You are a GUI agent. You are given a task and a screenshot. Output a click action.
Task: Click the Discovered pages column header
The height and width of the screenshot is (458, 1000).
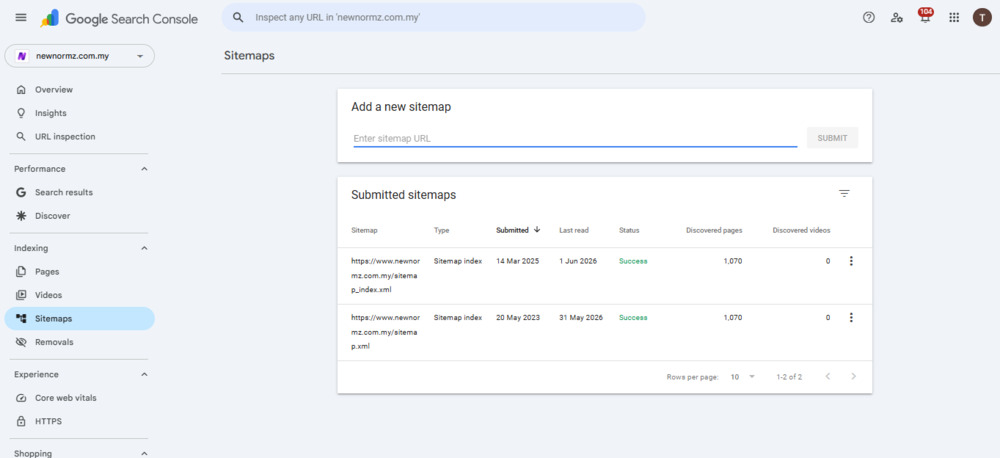tap(714, 230)
